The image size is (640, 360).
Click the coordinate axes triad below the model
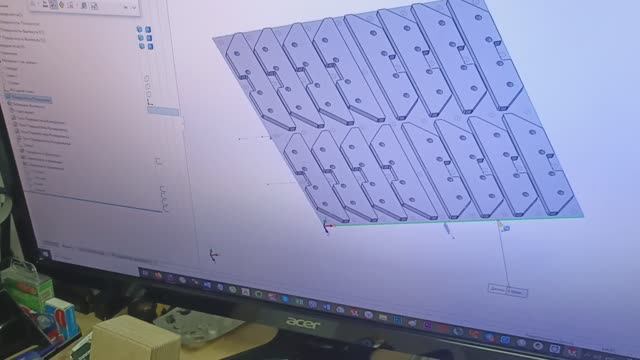213,255
